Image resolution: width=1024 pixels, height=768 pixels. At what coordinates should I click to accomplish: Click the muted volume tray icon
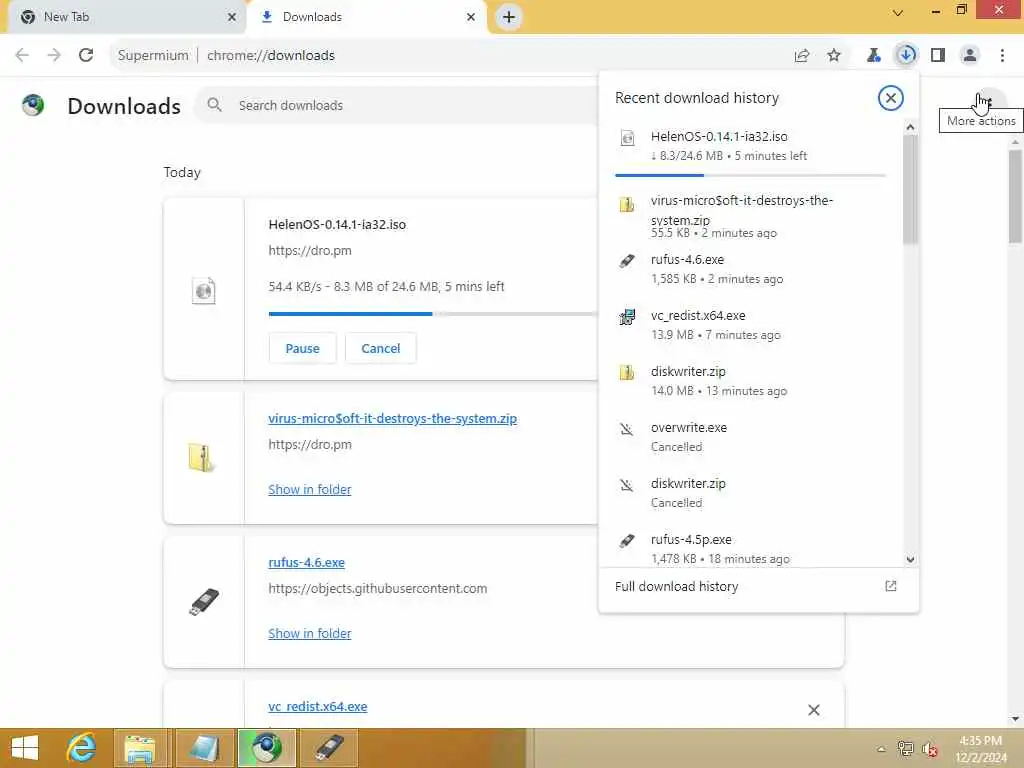pos(930,749)
